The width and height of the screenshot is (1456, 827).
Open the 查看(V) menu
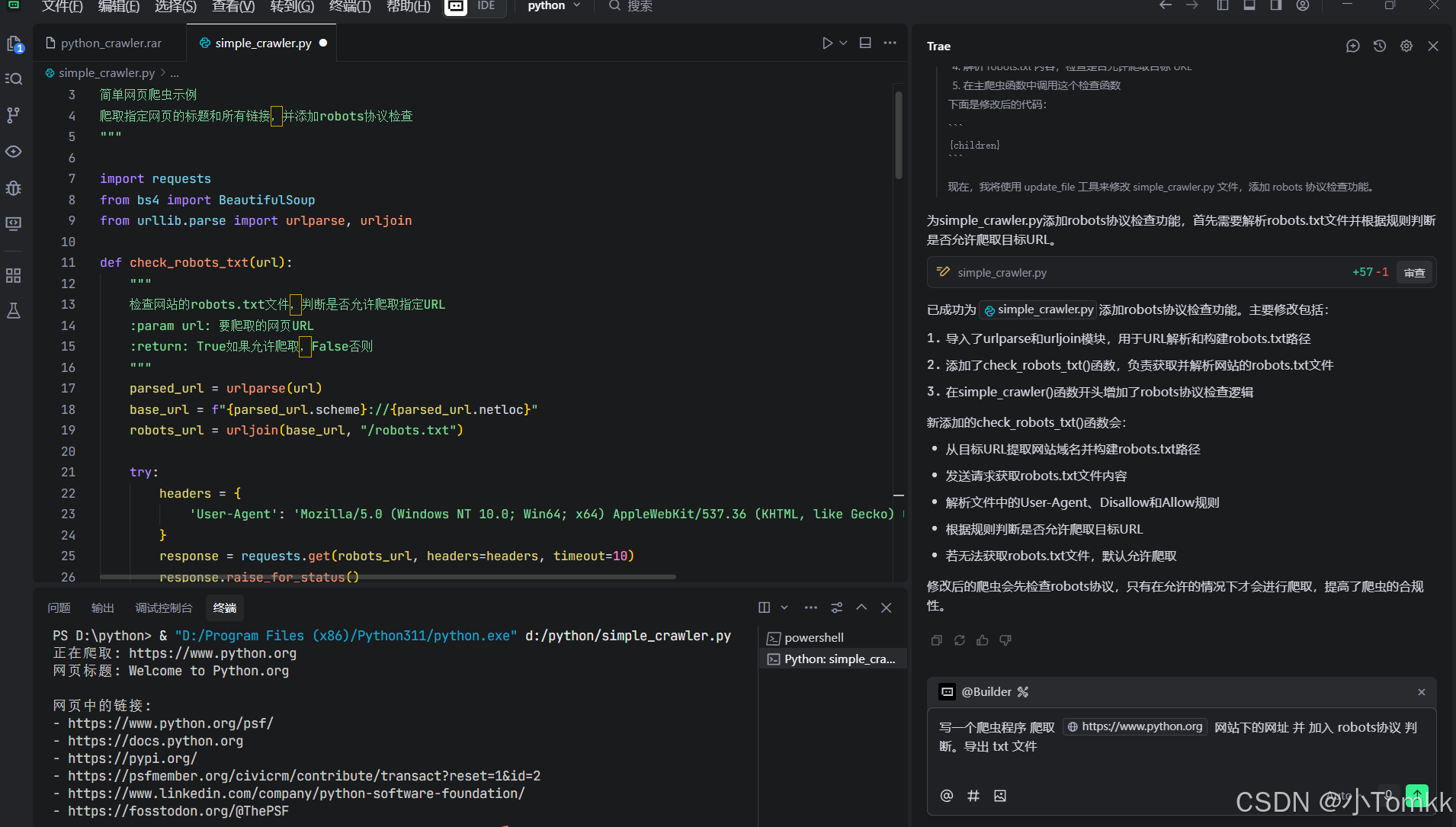click(x=233, y=6)
